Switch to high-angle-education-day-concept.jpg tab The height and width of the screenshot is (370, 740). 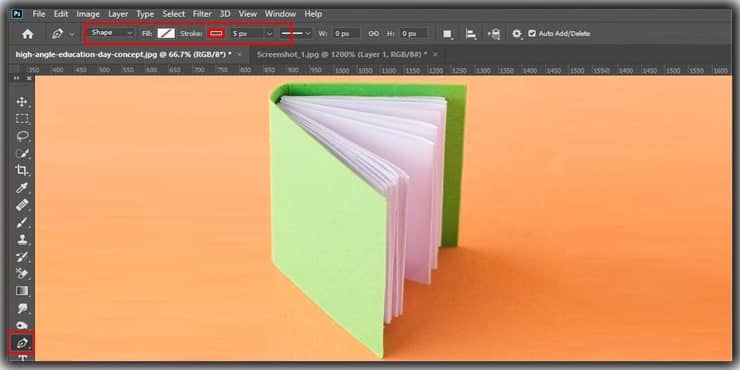pyautogui.click(x=124, y=55)
